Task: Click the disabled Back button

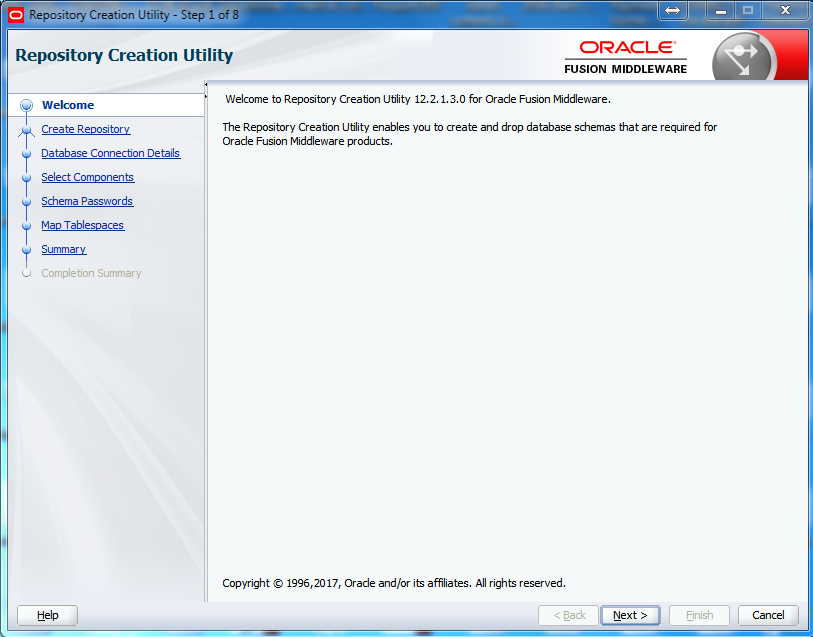Action: (569, 615)
